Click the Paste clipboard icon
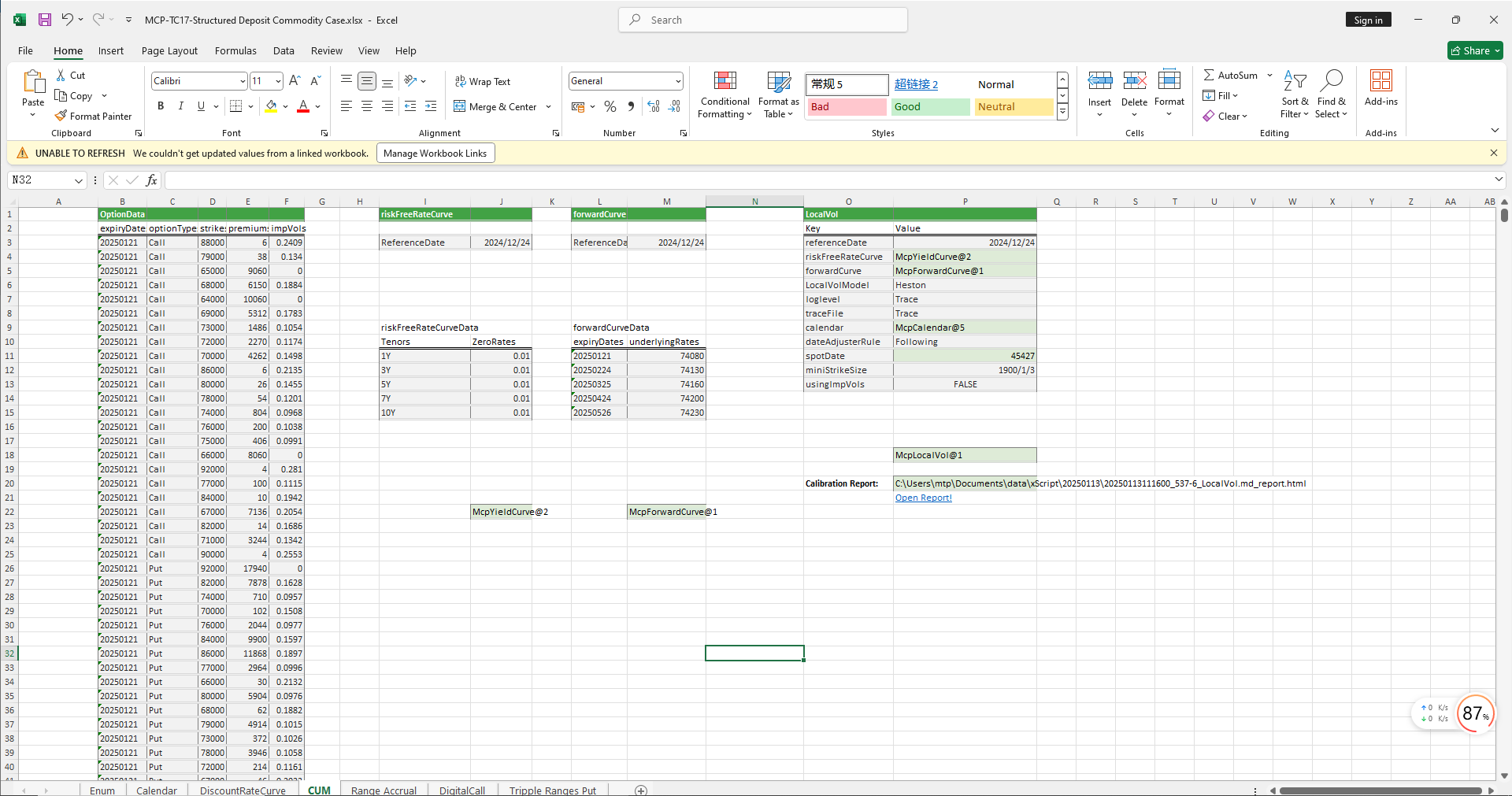Viewport: 1512px width, 796px height. tap(33, 82)
